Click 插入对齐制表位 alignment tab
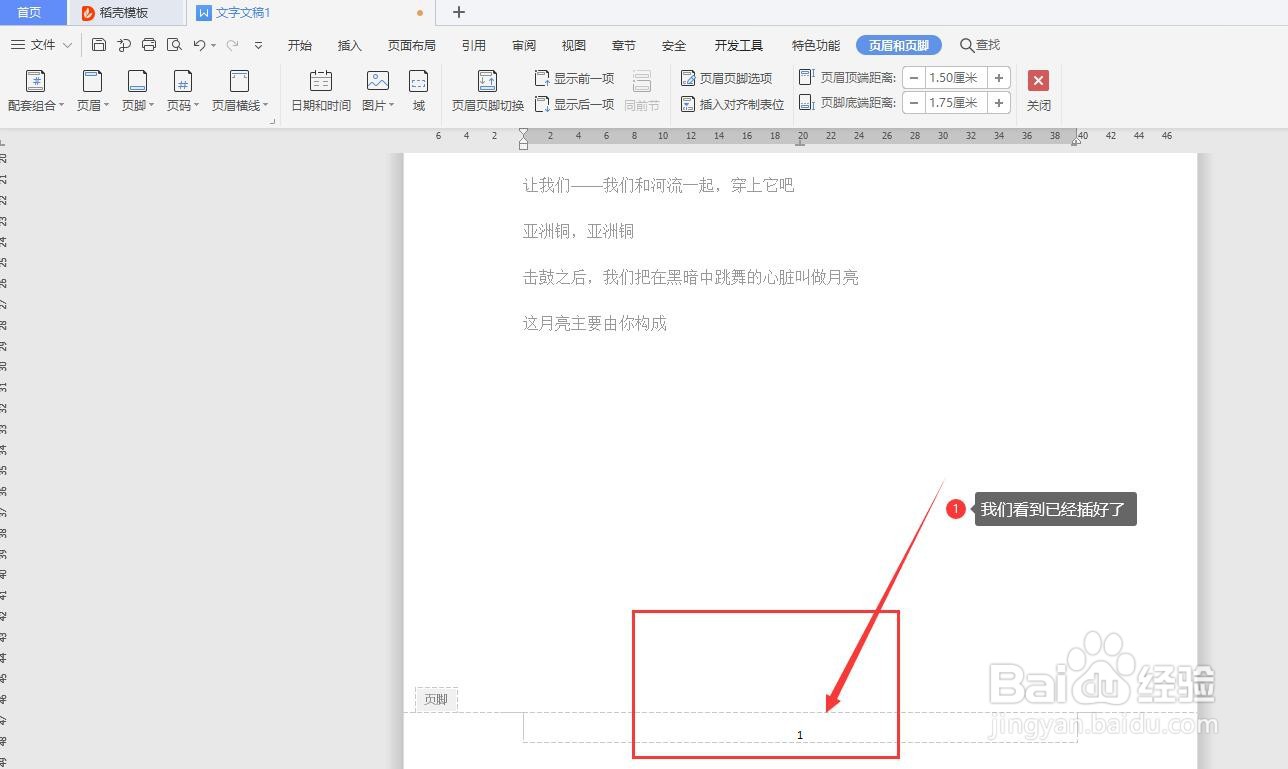Viewport: 1288px width, 769px height. click(733, 104)
